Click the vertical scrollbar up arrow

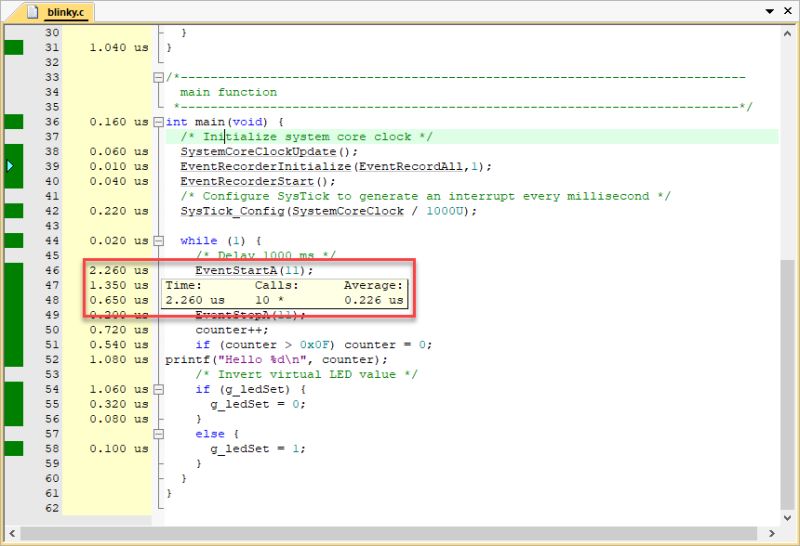[x=787, y=33]
